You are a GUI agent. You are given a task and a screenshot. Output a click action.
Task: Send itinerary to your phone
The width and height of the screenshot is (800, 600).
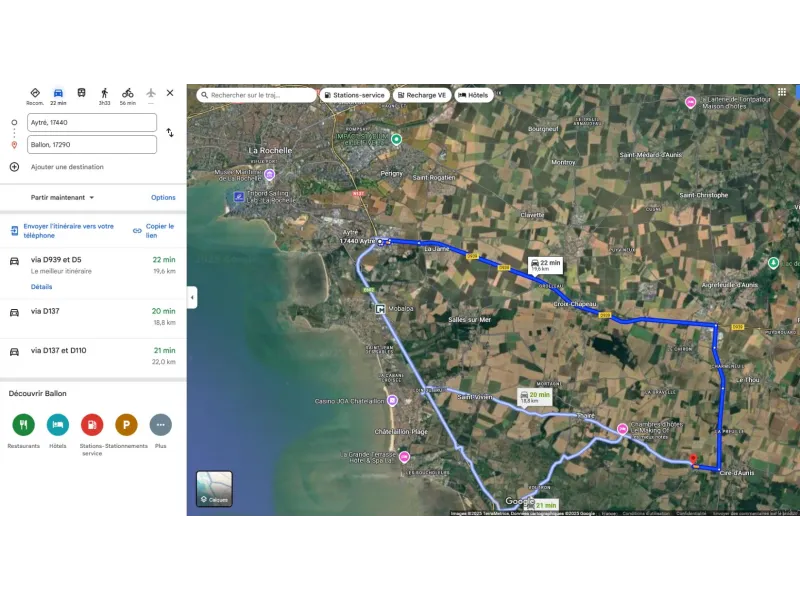[x=62, y=231]
